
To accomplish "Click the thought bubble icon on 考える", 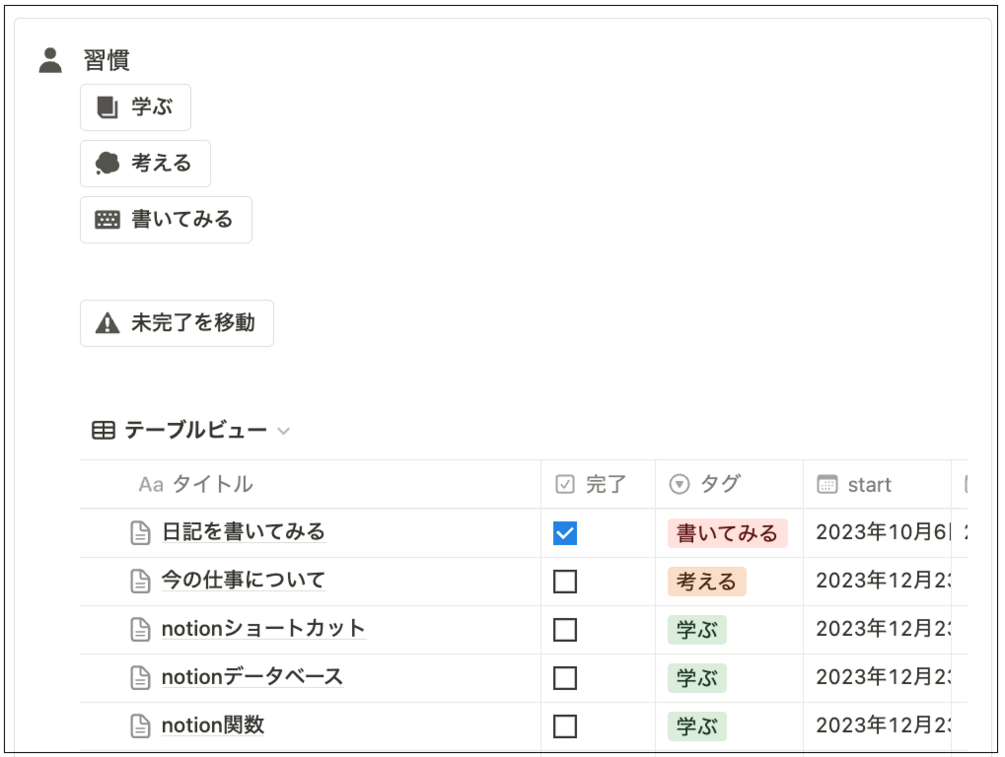I will coord(107,163).
